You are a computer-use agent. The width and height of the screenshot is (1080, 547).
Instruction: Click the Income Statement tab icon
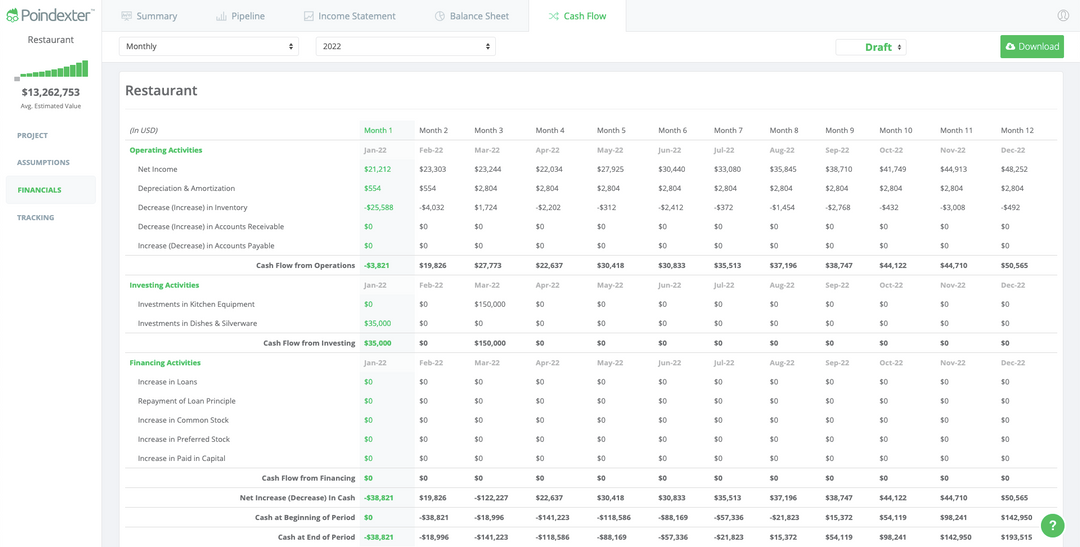pyautogui.click(x=309, y=16)
